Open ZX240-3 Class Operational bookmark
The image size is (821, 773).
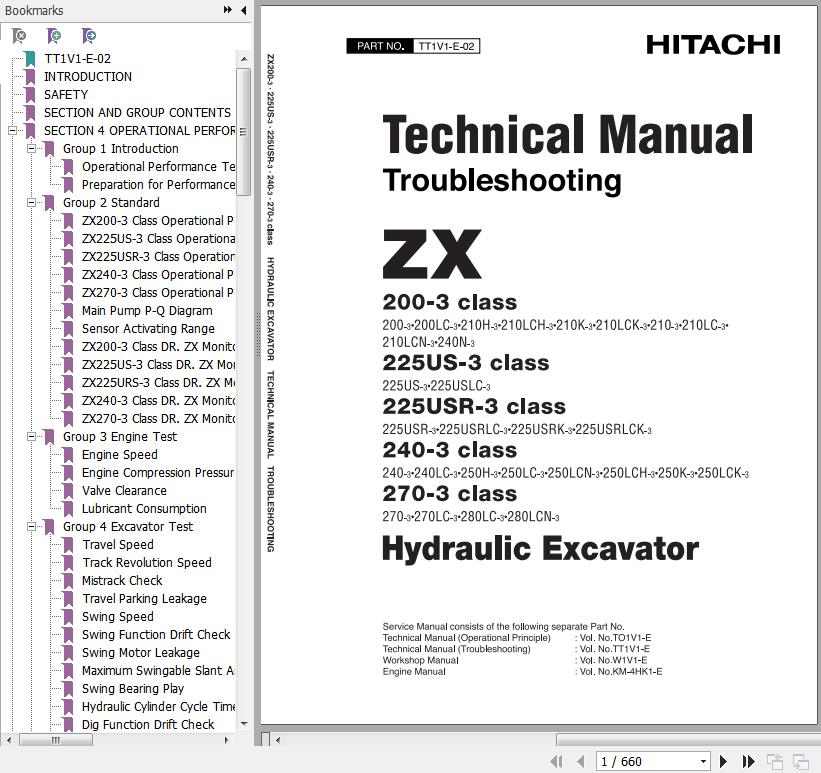click(x=158, y=274)
